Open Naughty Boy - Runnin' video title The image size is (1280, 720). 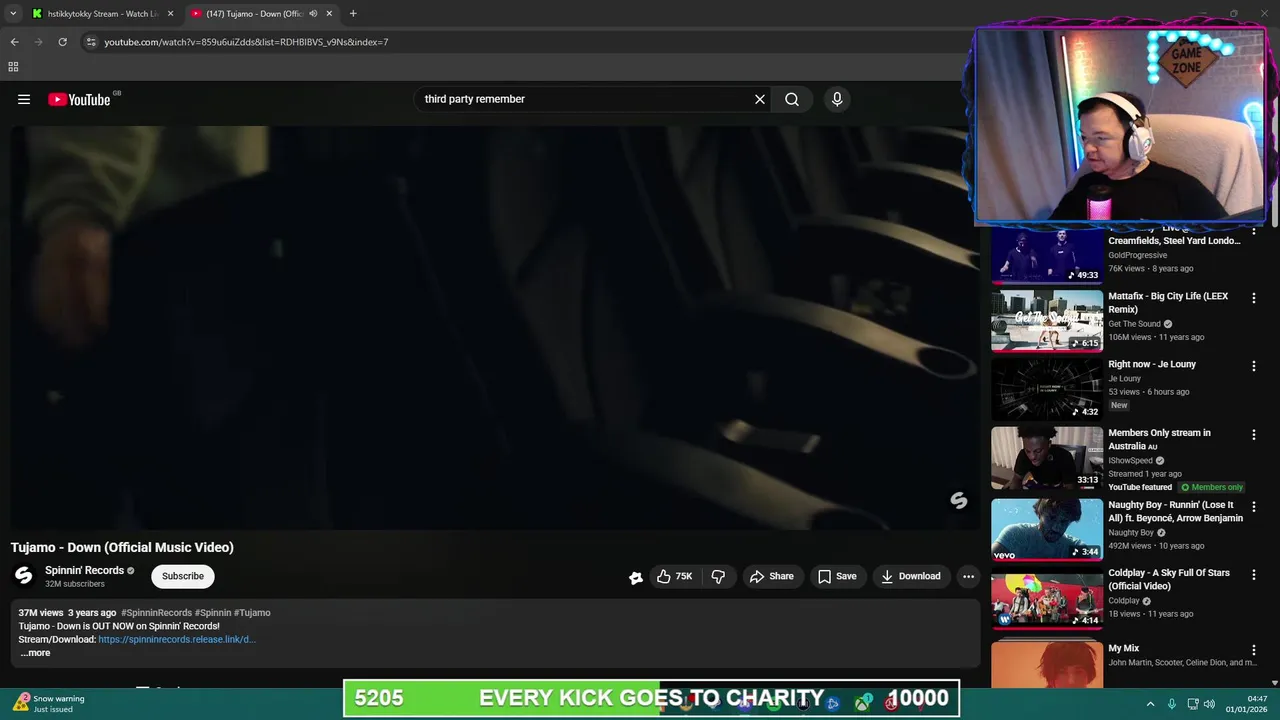click(1175, 511)
